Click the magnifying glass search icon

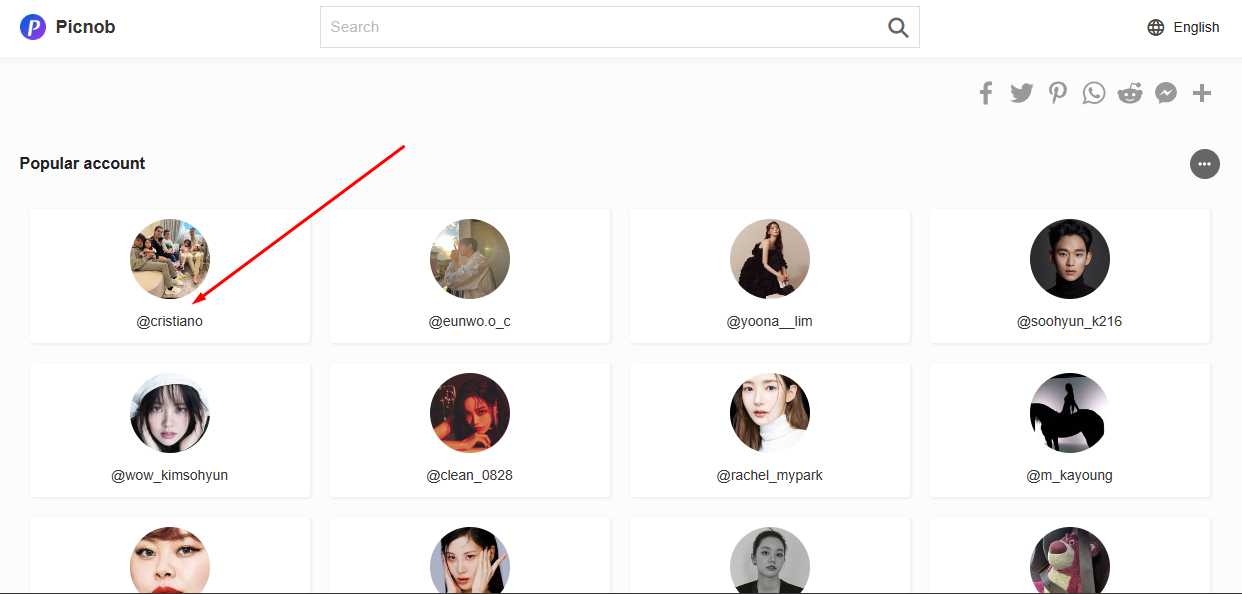pos(898,27)
